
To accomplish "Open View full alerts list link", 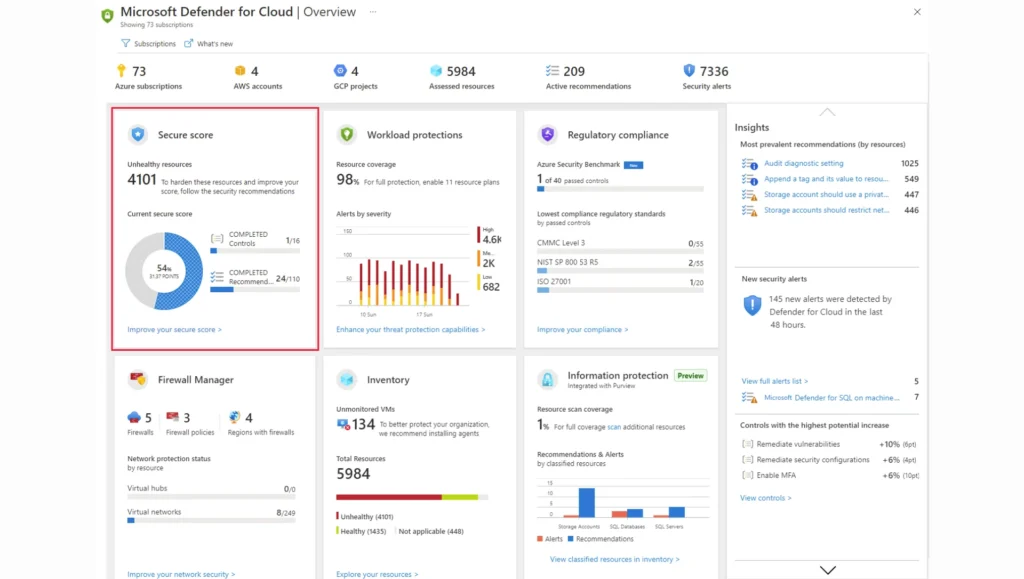I will [x=775, y=381].
